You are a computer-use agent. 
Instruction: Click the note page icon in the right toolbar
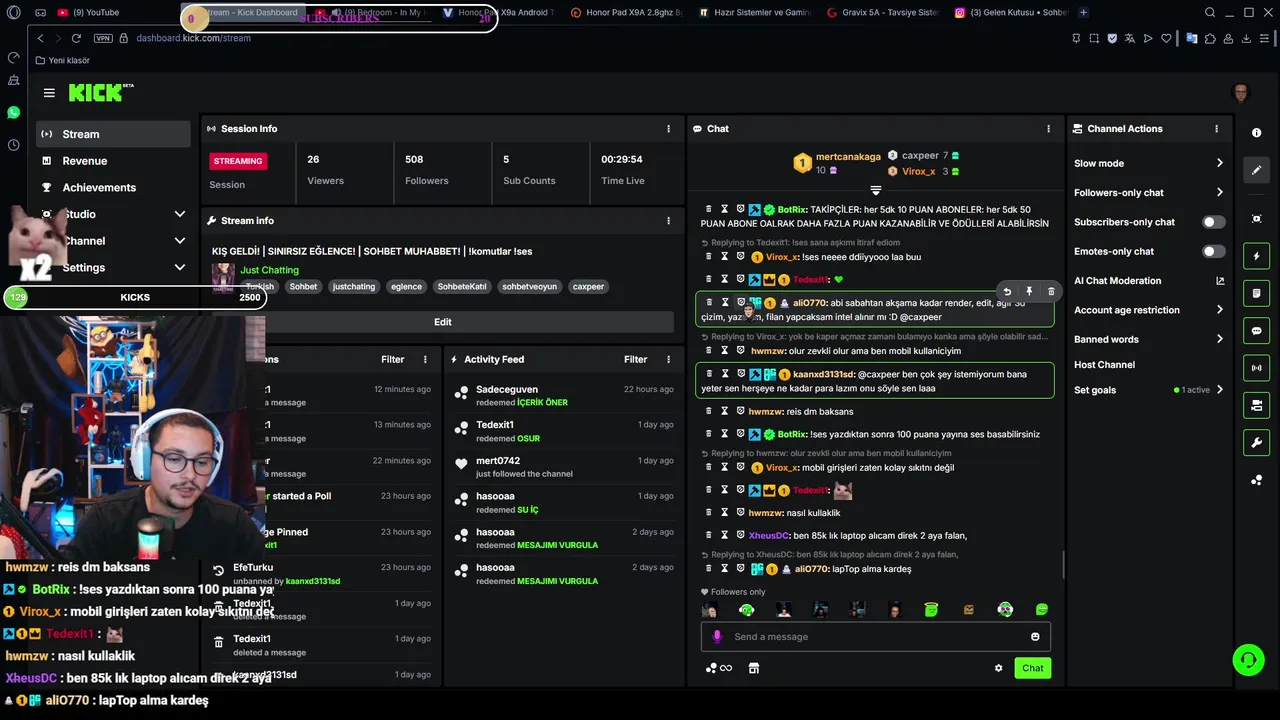click(1257, 293)
